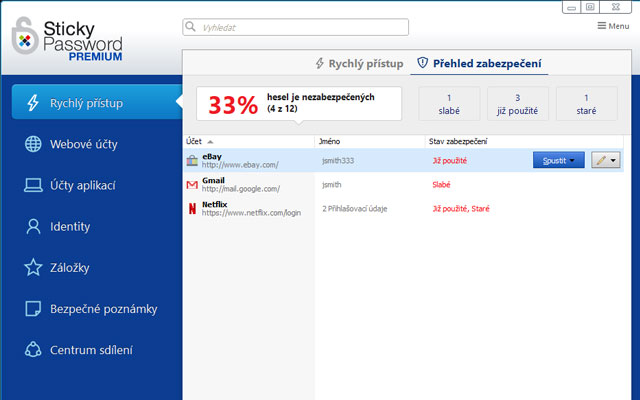Show Záložky bookmarks list
Viewport: 640px width, 400px height.
[70, 267]
